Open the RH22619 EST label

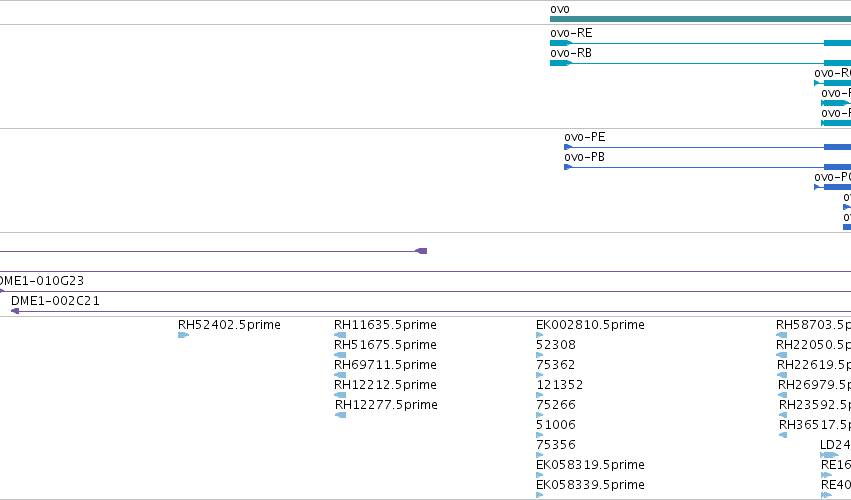(x=814, y=365)
